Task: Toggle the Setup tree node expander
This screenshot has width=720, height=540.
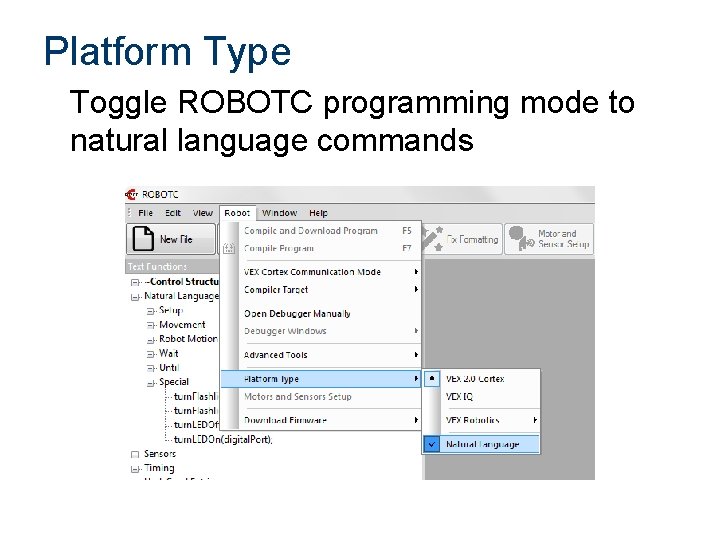Action: point(151,311)
